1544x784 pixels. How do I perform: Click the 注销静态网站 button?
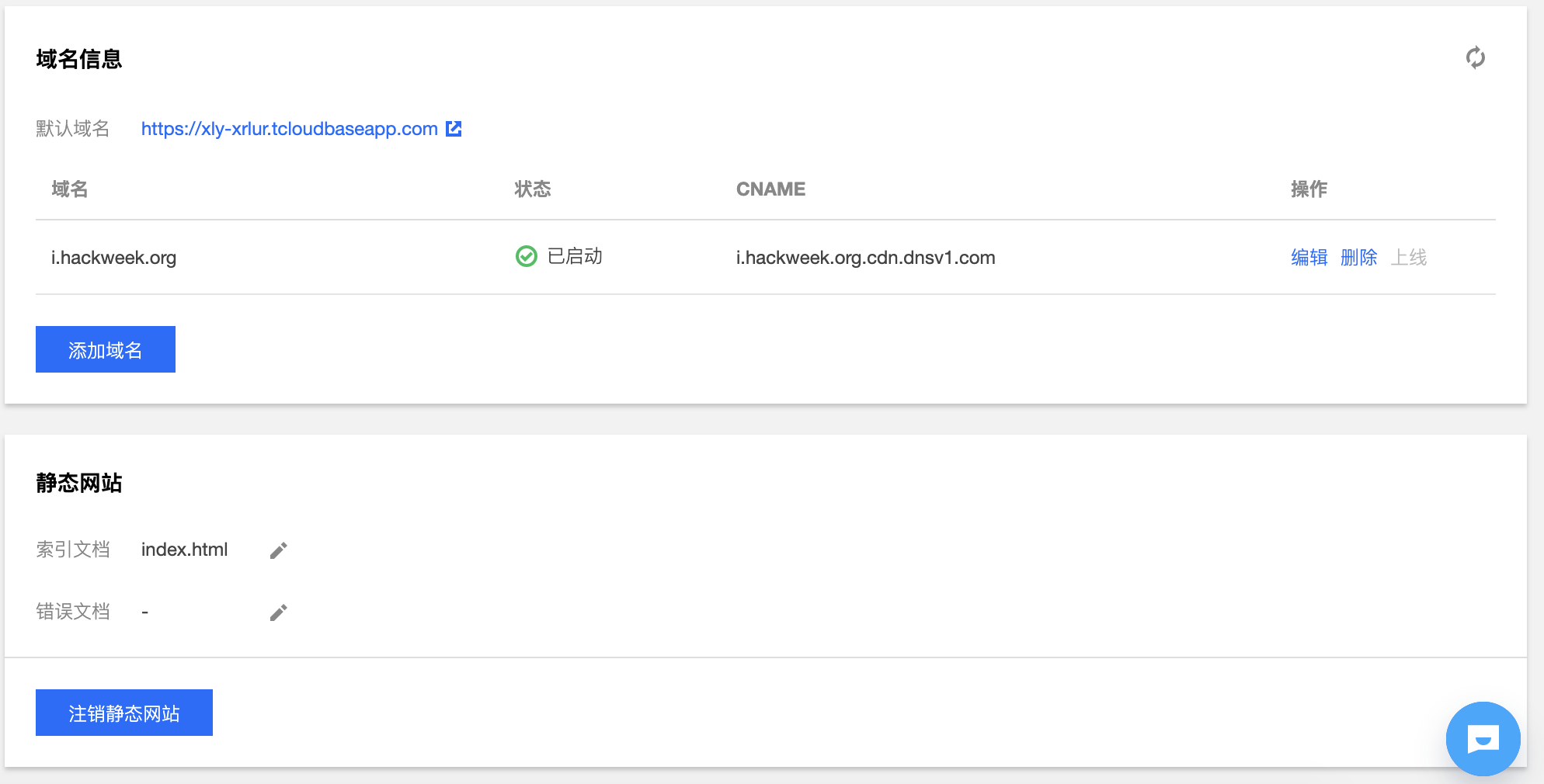coord(124,713)
